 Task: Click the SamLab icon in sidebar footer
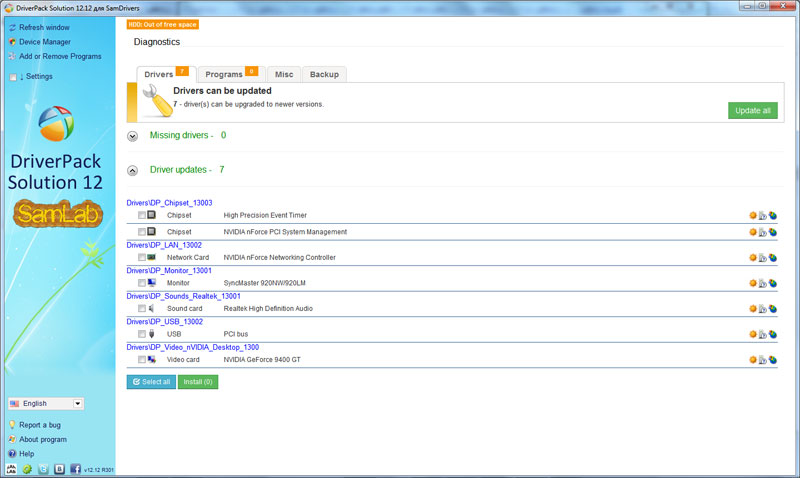click(11, 469)
